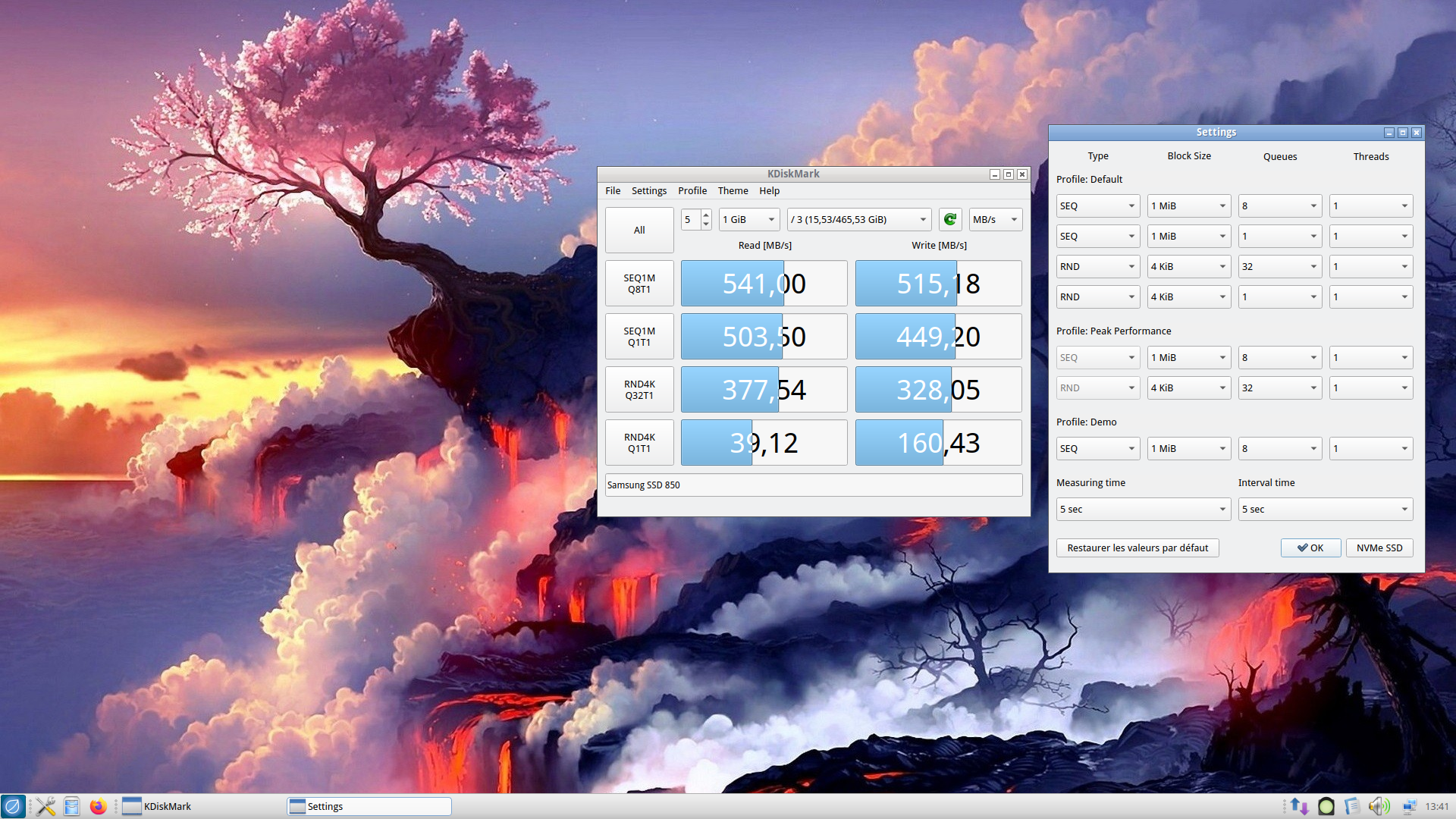Open Default profile first row Type dropdown
This screenshot has height=819, width=1456.
(x=1098, y=206)
